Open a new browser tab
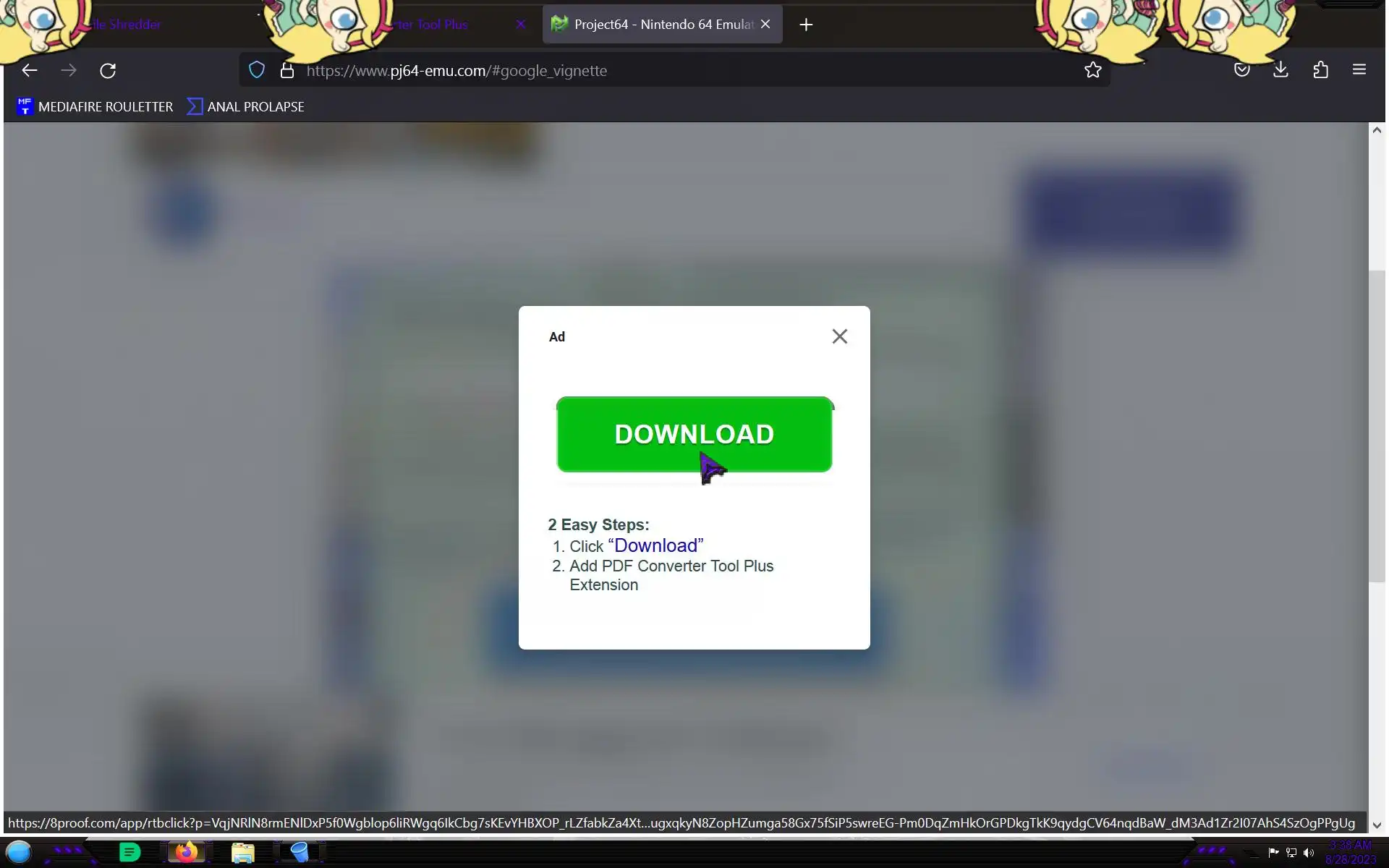Screen dimensions: 1389x868 coord(806,25)
